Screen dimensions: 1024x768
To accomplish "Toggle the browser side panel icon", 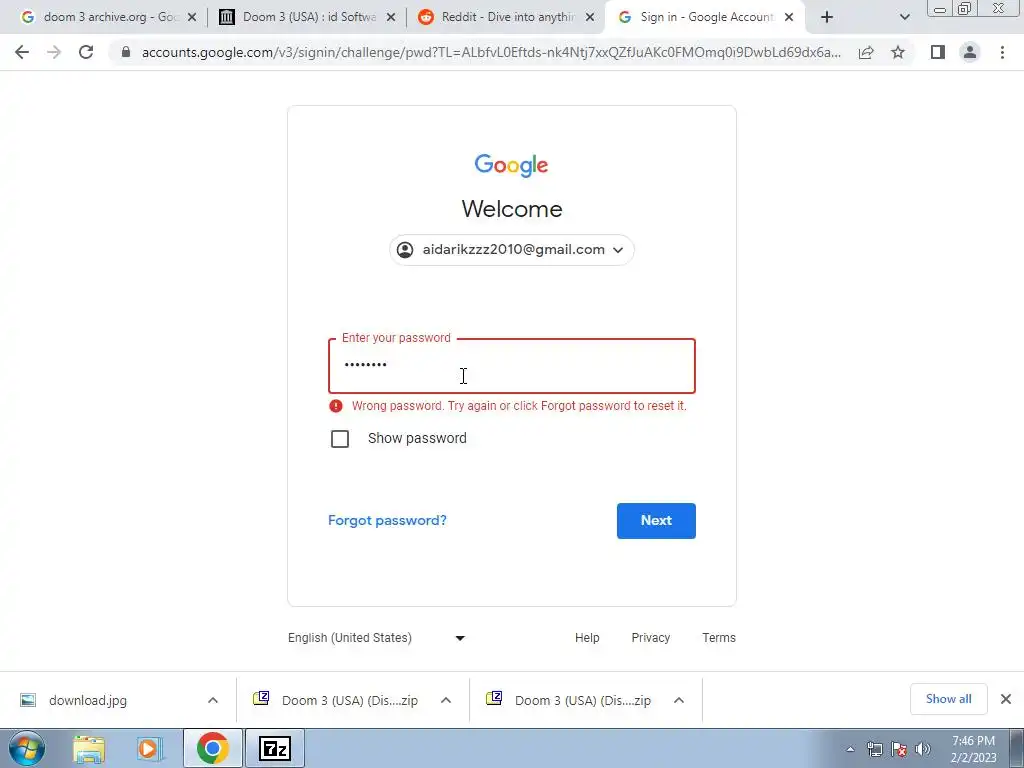I will click(938, 52).
